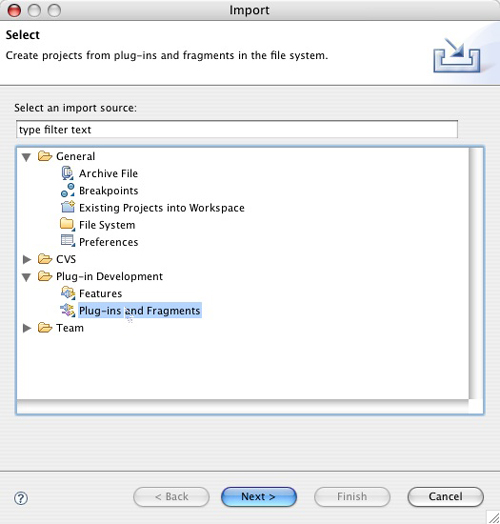Click the Breakpoints import icon
The height and width of the screenshot is (524, 500).
tap(68, 190)
